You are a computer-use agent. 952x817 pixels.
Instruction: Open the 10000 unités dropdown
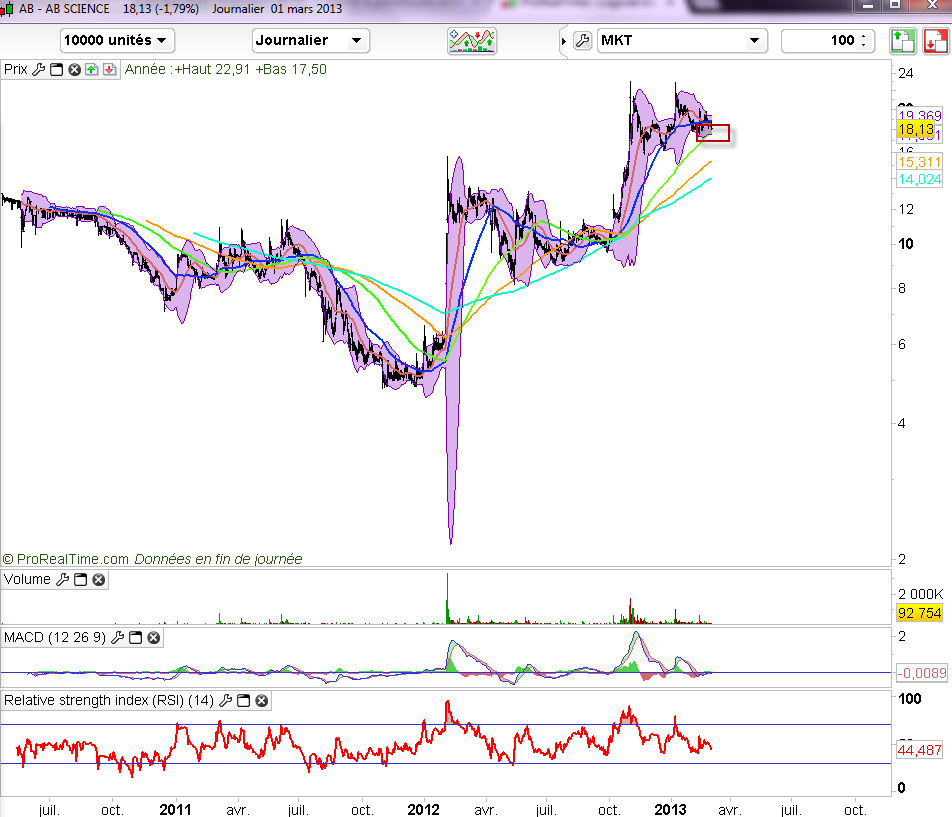point(116,41)
